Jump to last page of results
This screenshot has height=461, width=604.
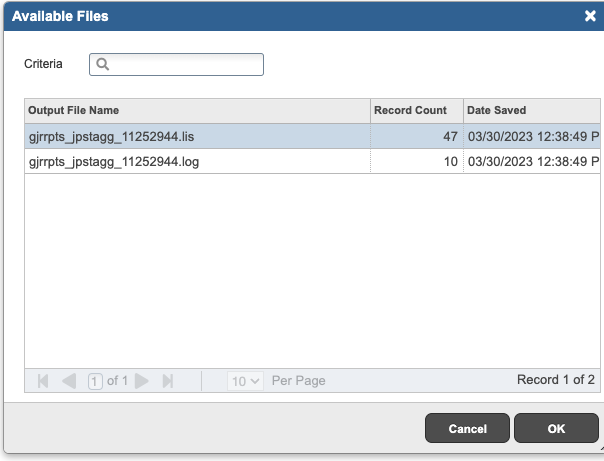coord(168,381)
